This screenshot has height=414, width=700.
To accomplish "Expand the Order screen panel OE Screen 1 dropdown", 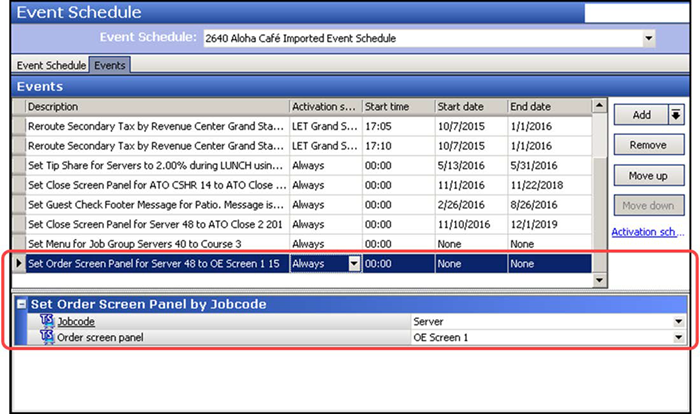I will click(679, 338).
